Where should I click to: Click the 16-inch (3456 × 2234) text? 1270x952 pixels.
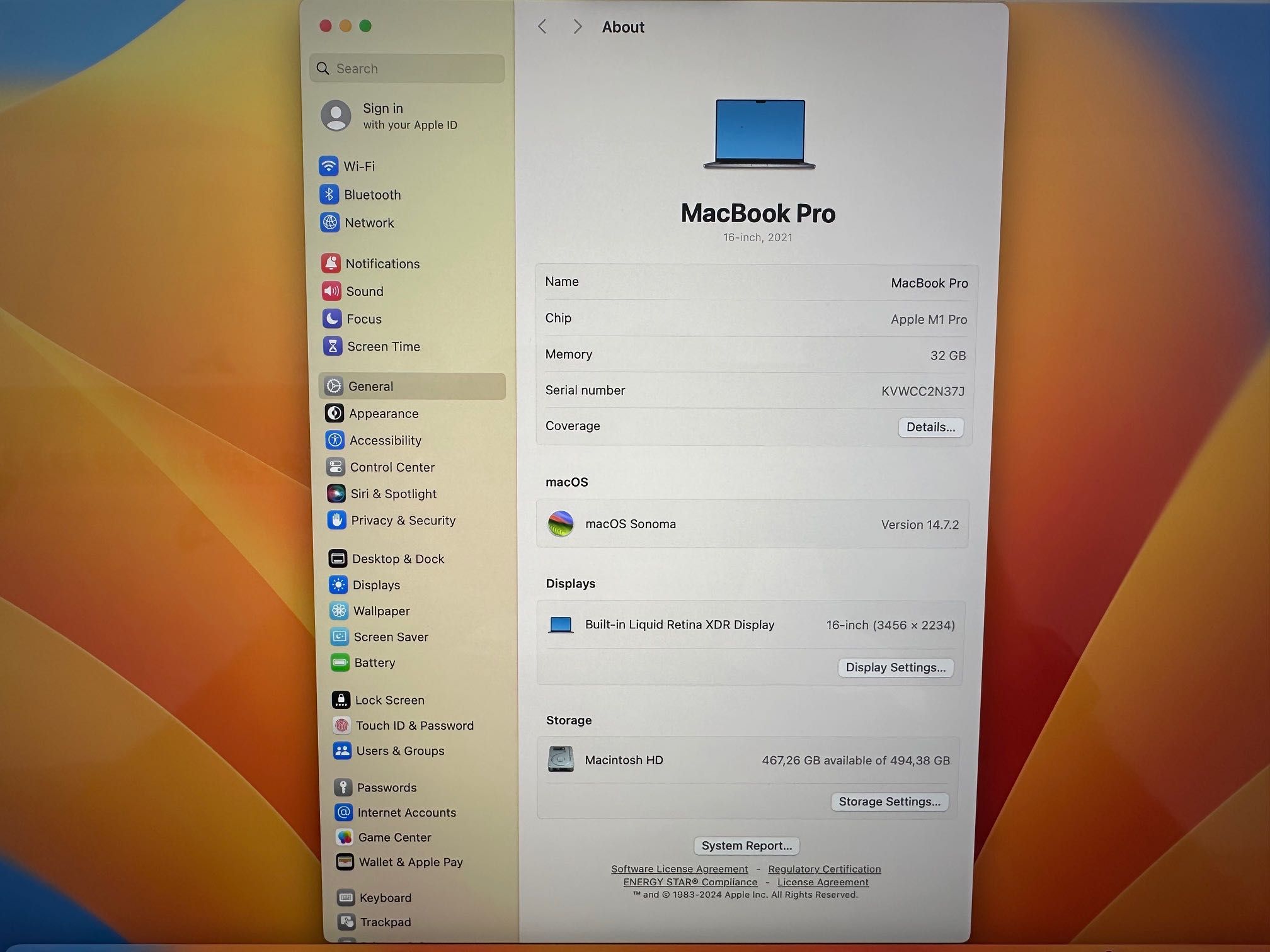890,625
